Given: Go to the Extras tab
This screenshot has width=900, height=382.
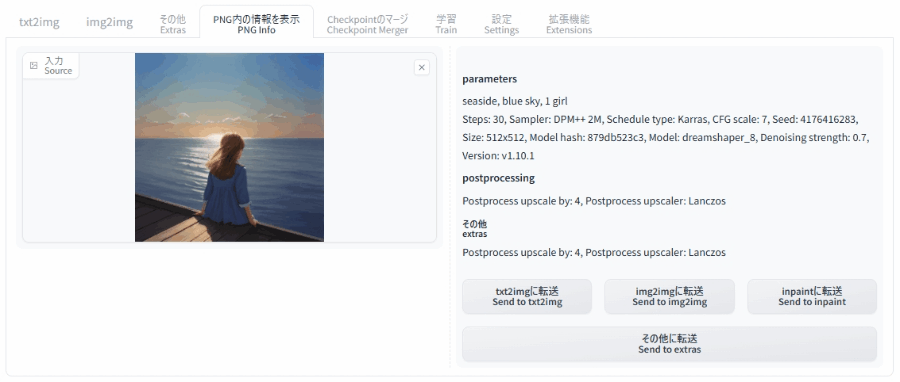Looking at the screenshot, I should click(173, 24).
